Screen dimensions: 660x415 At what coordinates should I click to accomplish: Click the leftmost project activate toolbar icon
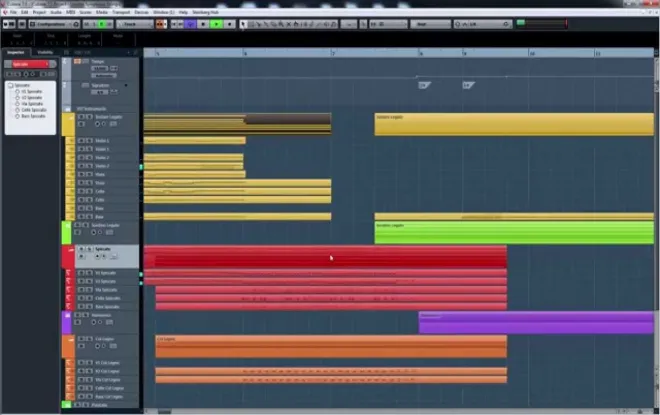pyautogui.click(x=5, y=24)
